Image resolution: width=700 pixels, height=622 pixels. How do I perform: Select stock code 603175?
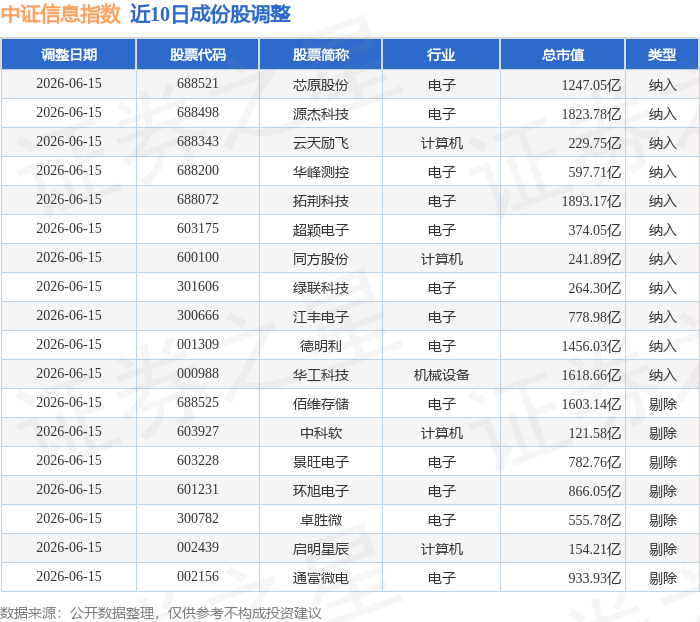(198, 229)
